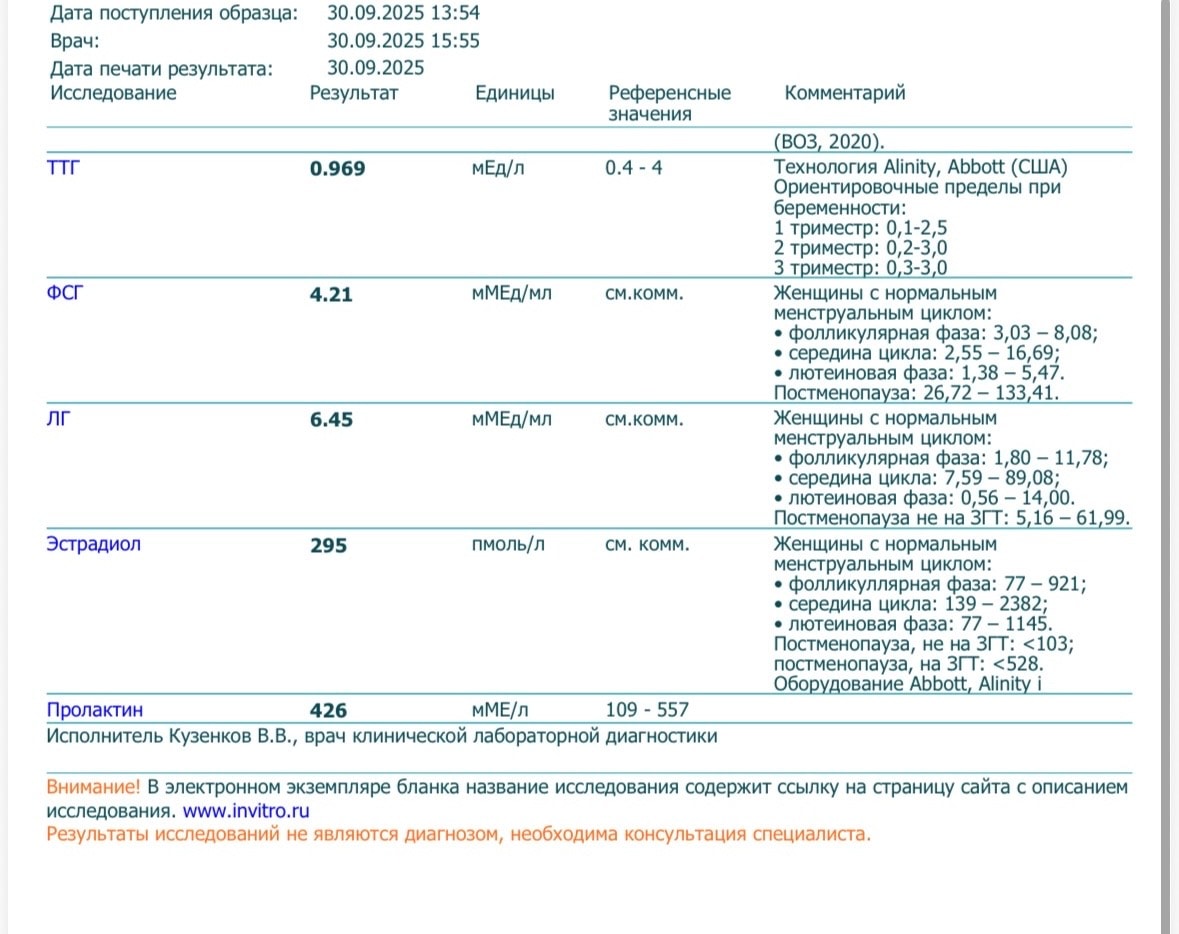Select the Эстрадиол unit пмоль/л
The height and width of the screenshot is (934, 1179).
click(508, 544)
